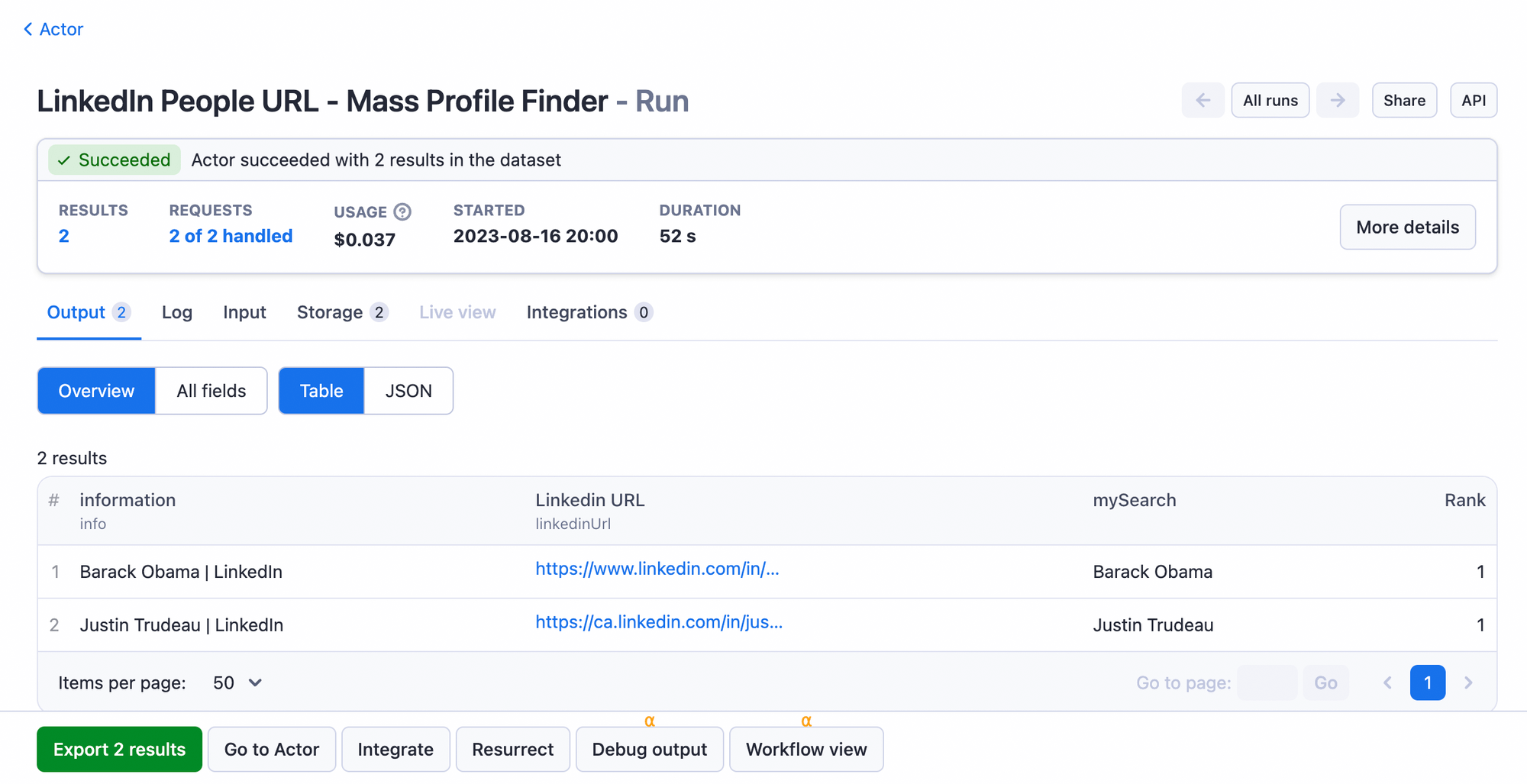Switch to the All fields view
1527x784 pixels.
211,390
